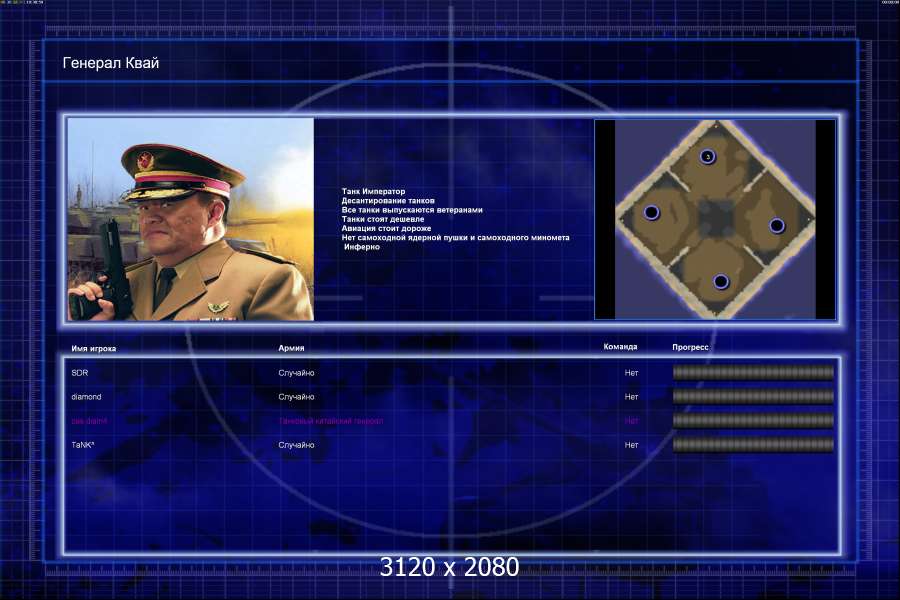Click the 'Танк Император' ability line

(x=373, y=191)
